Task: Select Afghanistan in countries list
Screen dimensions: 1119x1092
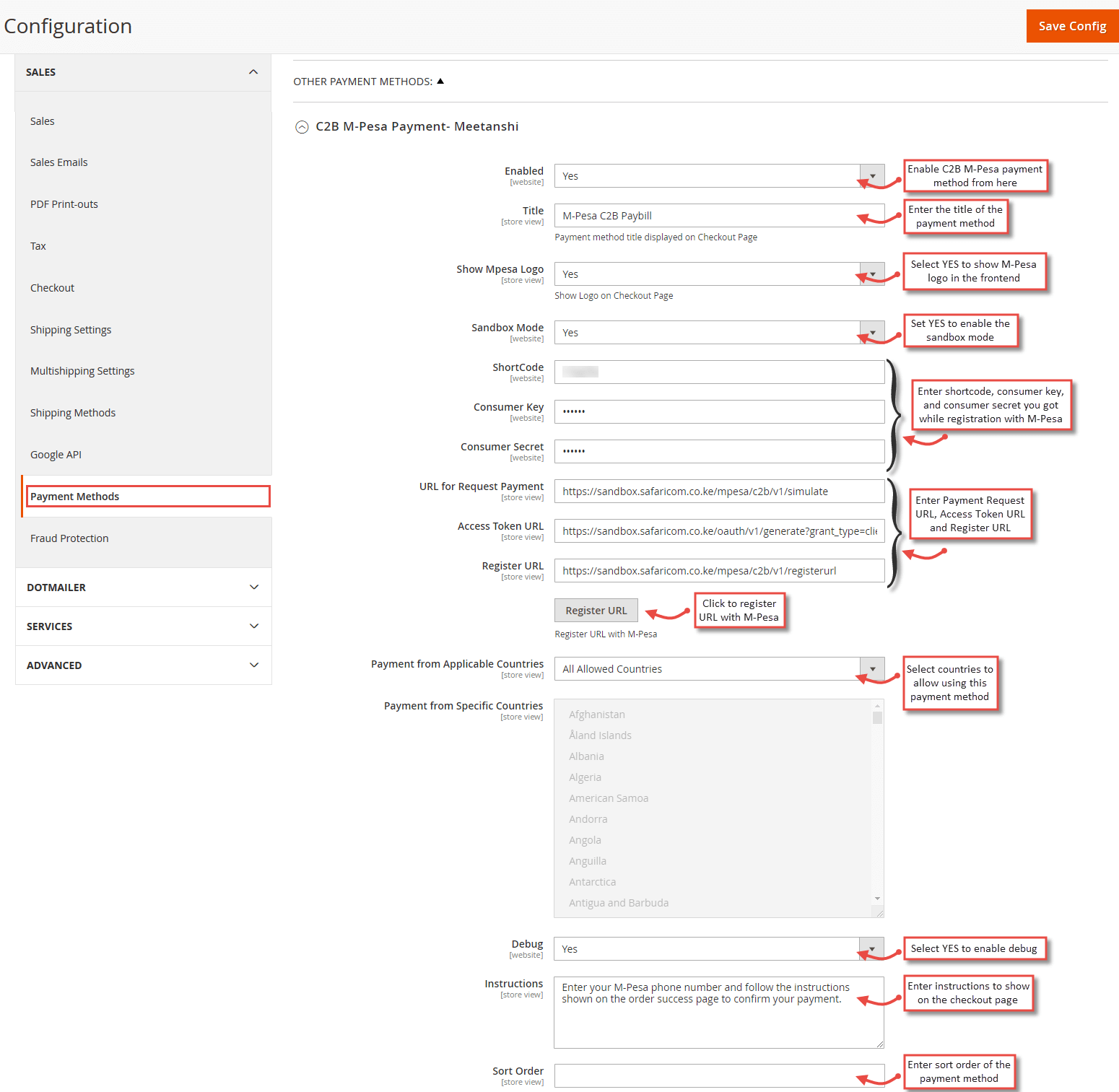Action: [x=597, y=715]
